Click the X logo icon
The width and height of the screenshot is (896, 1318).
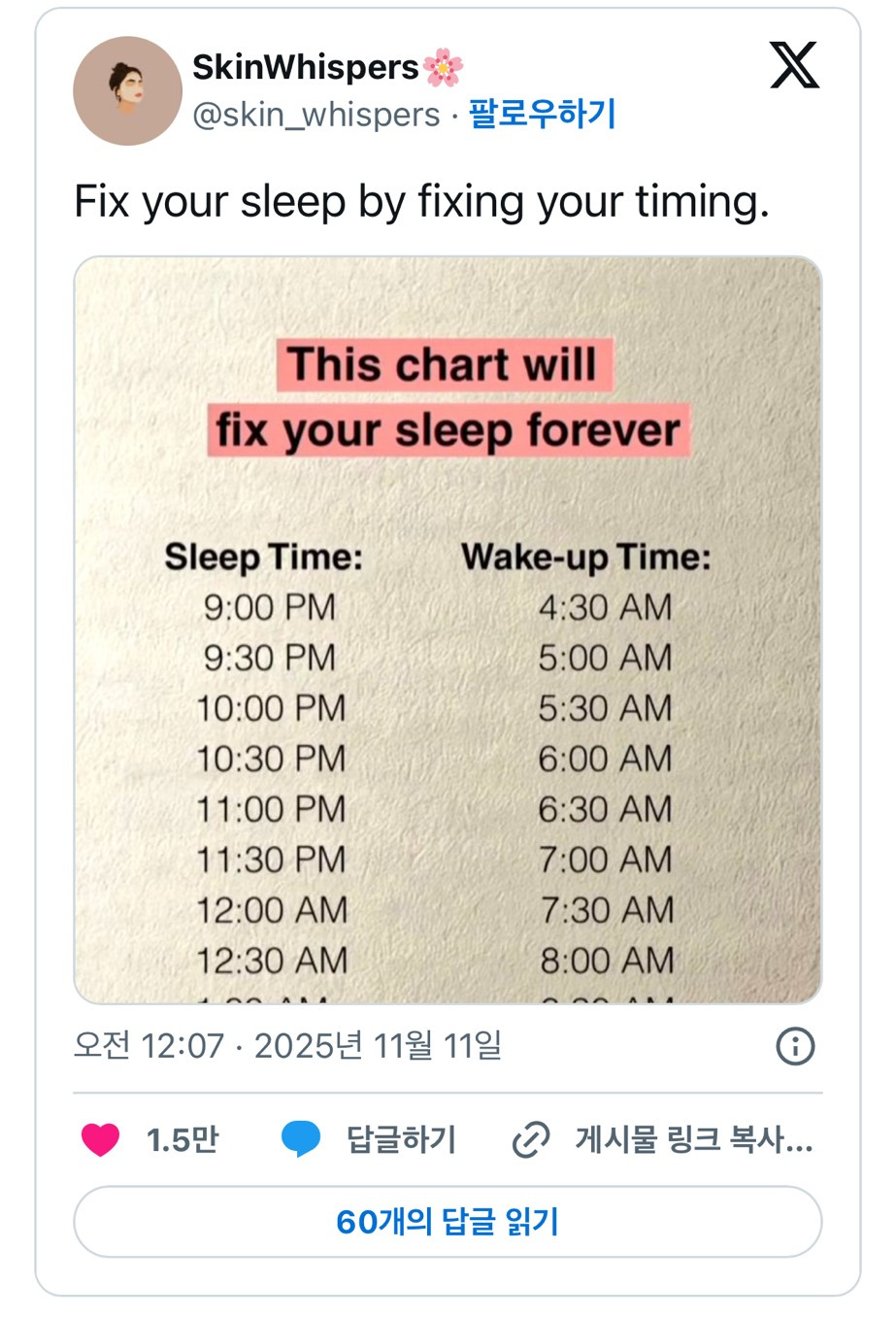tap(794, 66)
